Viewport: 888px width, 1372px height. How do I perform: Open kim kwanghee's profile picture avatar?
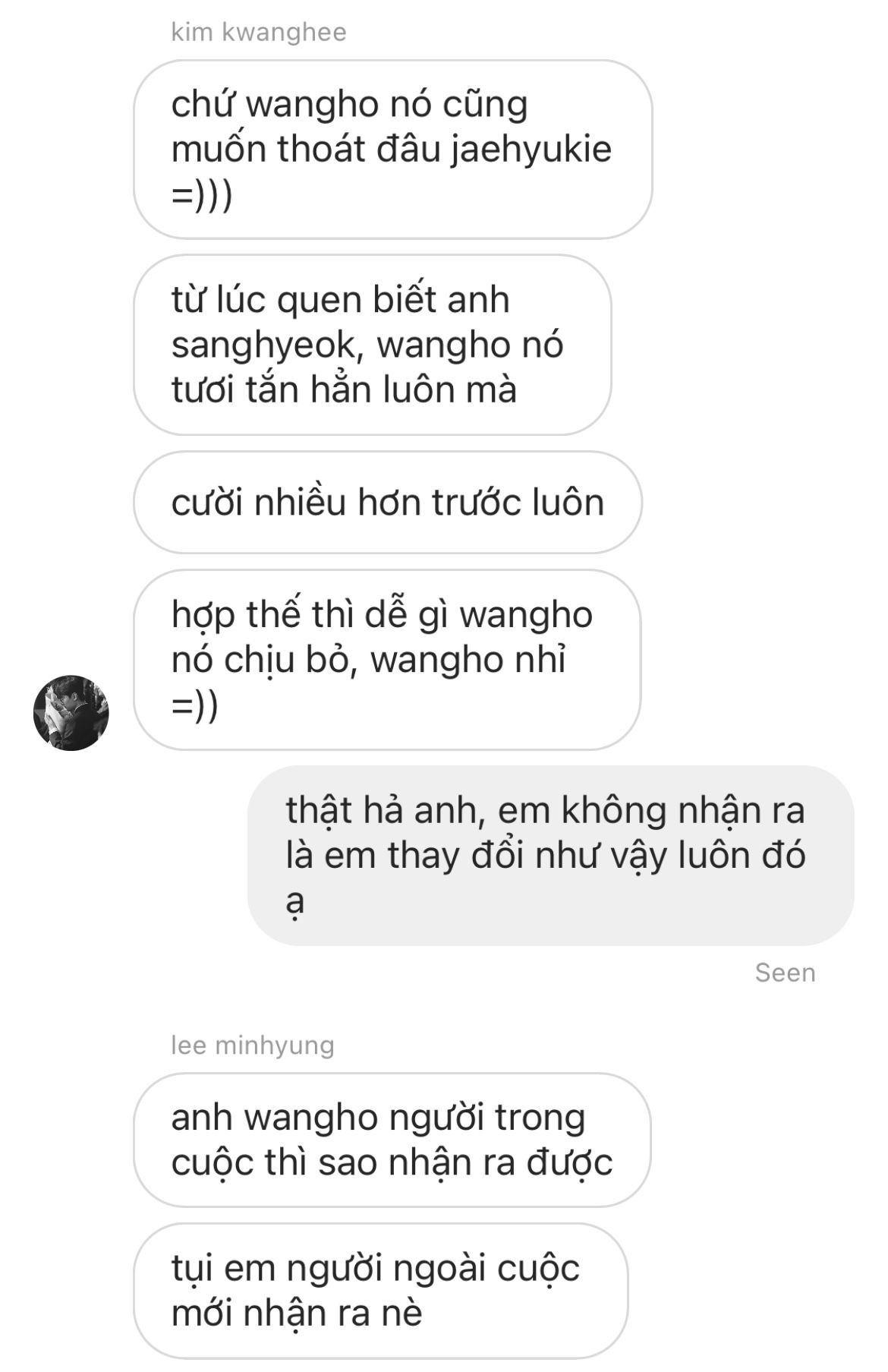tap(71, 712)
